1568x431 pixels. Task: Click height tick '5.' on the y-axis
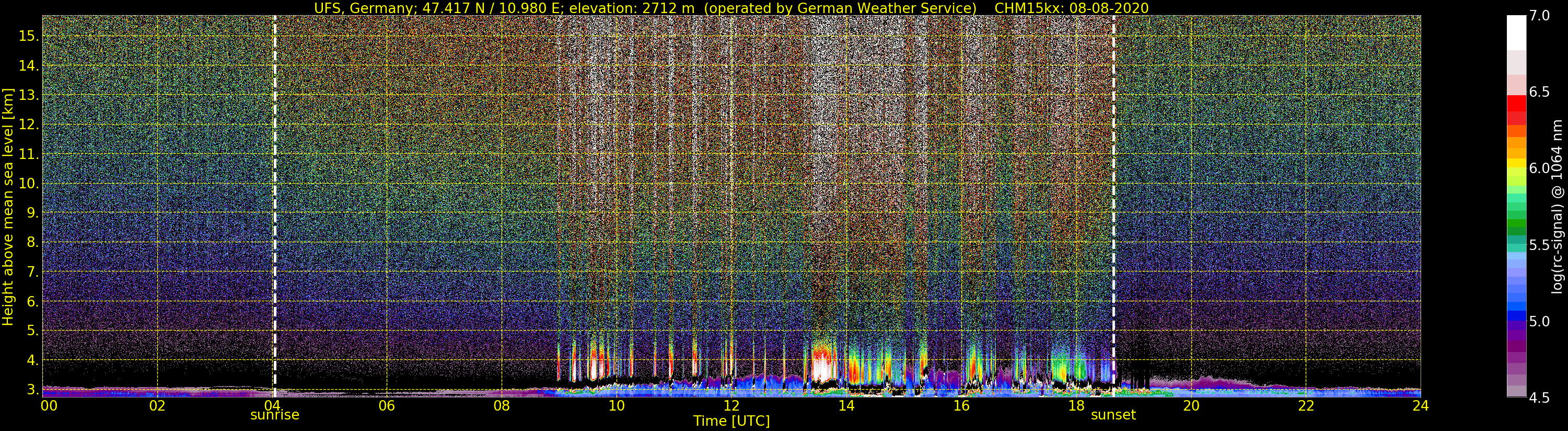32,331
